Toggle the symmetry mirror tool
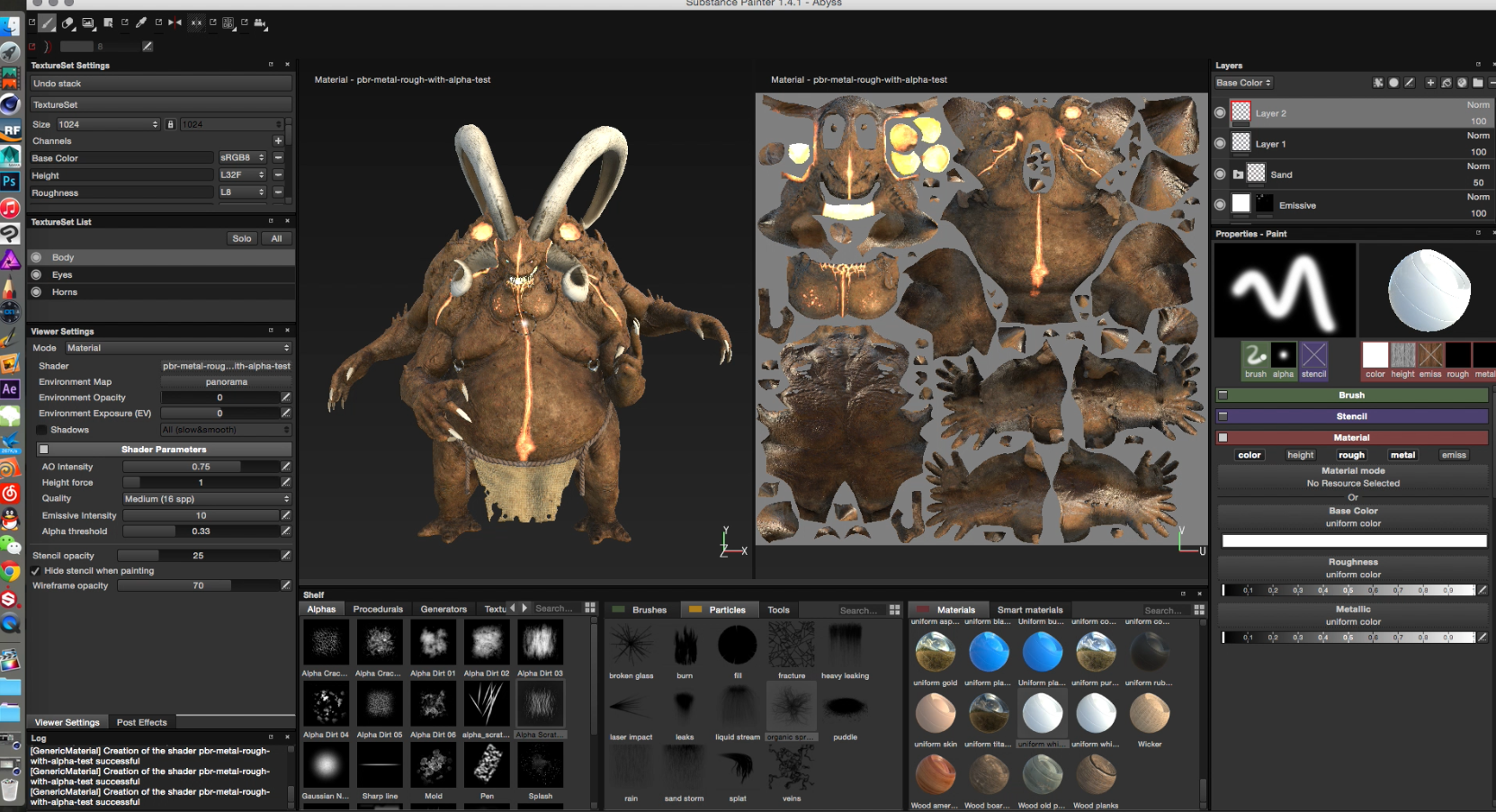1496x812 pixels. click(x=175, y=23)
